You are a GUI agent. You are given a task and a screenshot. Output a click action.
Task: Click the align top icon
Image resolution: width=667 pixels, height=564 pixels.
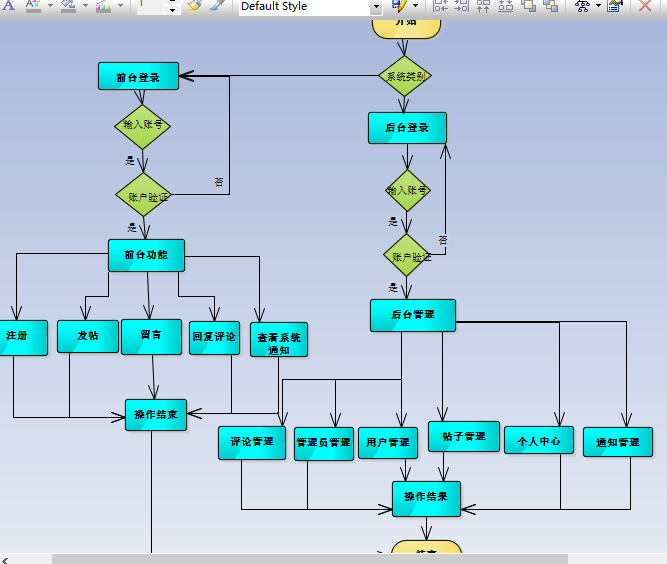coord(483,6)
